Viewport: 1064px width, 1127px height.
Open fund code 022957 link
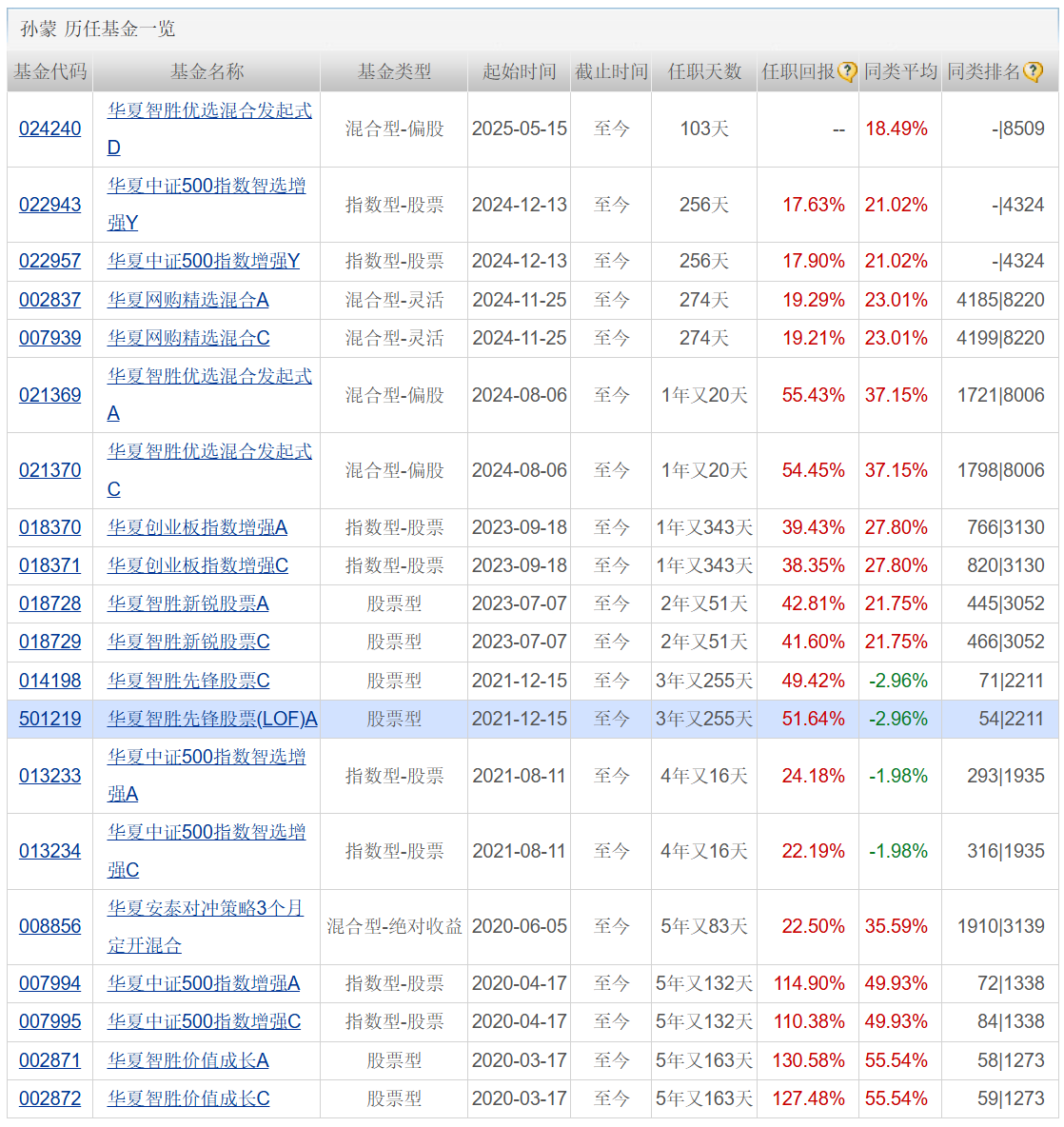[49, 261]
